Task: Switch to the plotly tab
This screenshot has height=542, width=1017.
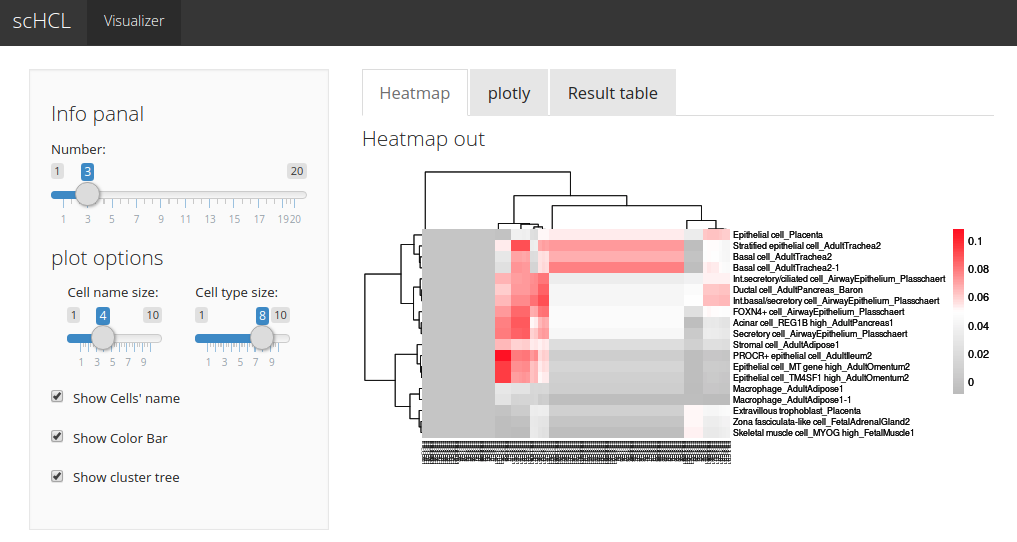Action: 508,93
